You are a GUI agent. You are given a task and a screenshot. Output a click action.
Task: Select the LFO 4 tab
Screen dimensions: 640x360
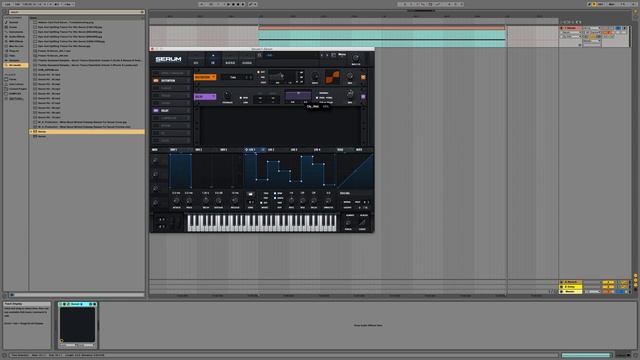317,150
